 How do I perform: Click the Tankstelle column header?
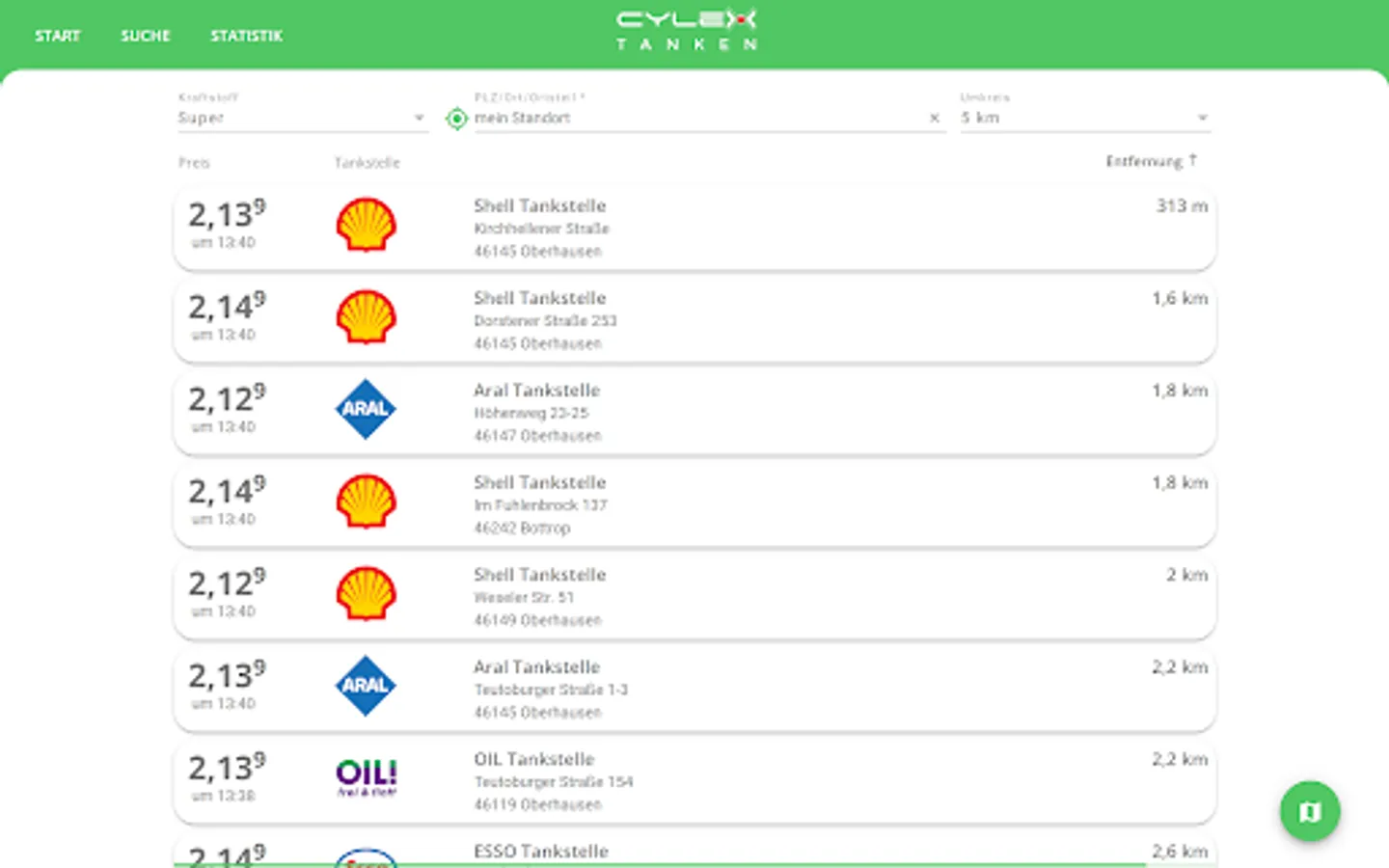coord(368,163)
